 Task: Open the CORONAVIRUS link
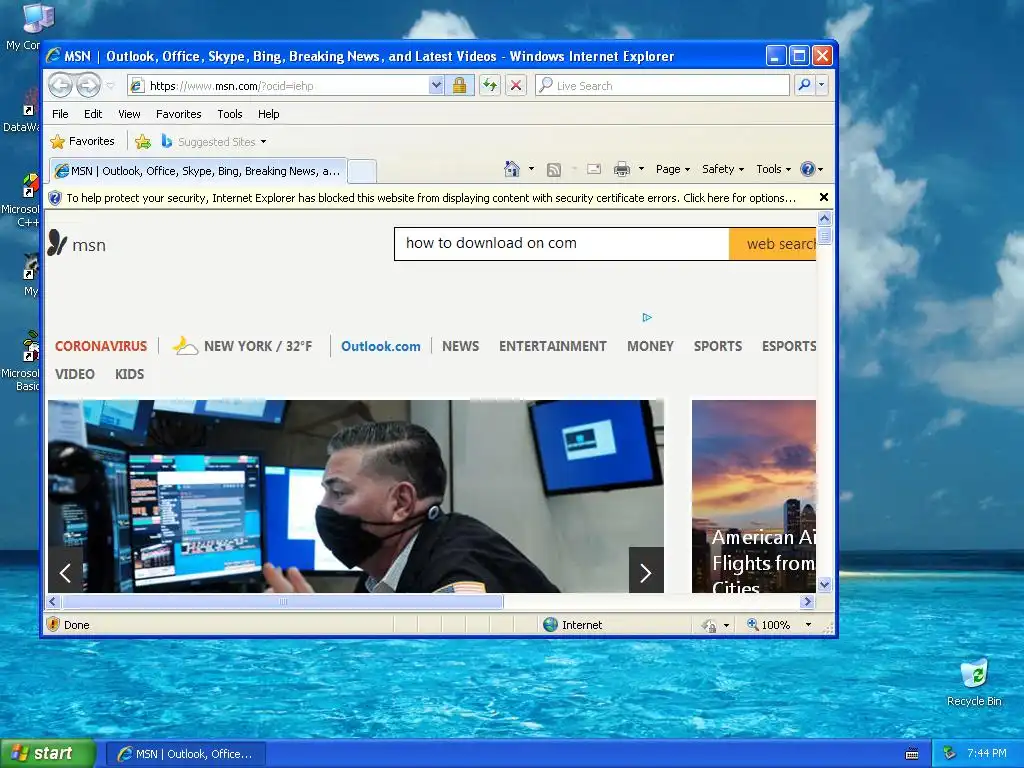pos(101,346)
